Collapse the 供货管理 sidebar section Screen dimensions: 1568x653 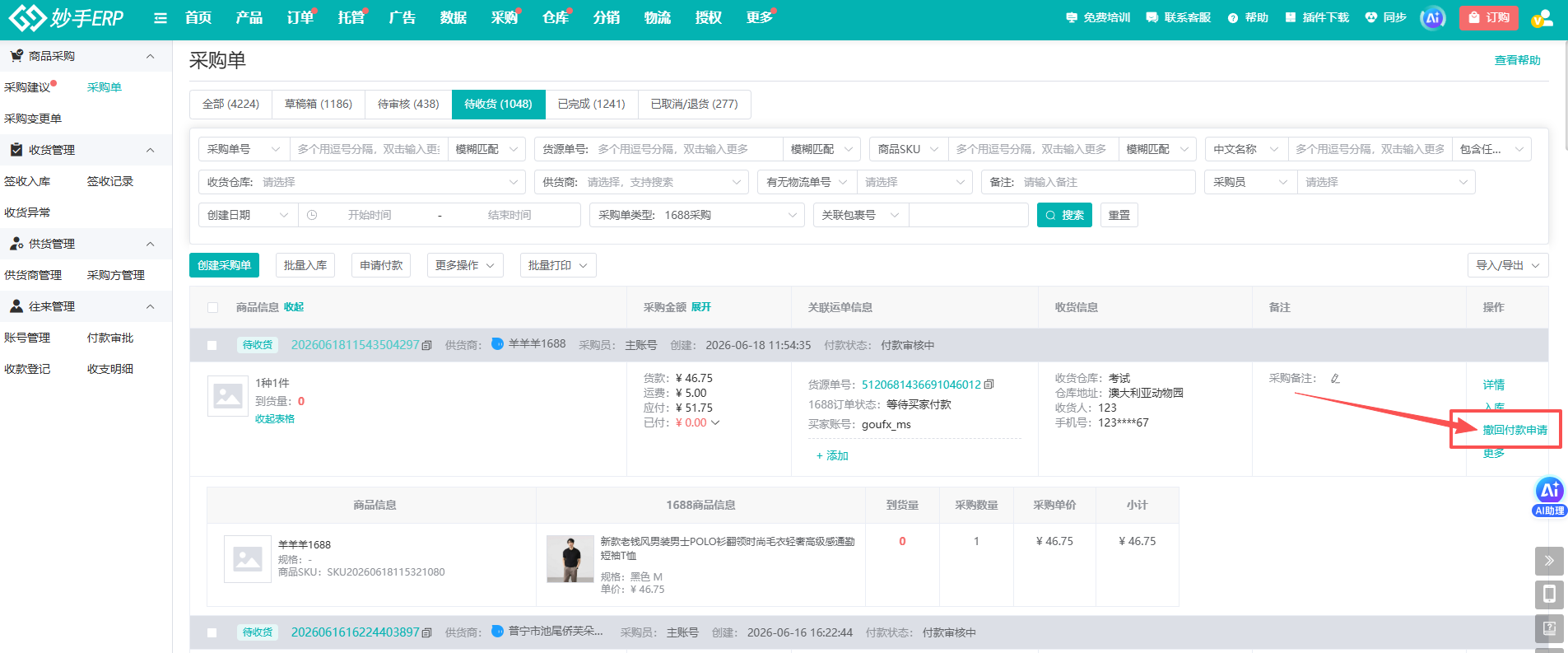pos(150,244)
